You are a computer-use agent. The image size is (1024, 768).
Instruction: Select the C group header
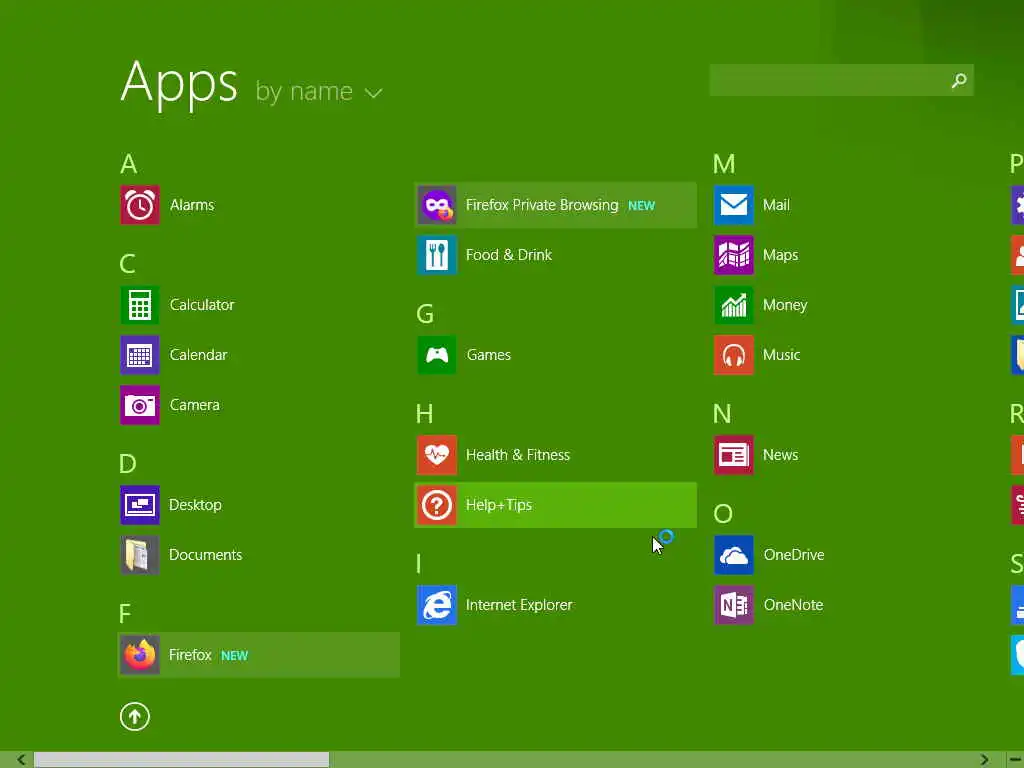coord(127,264)
